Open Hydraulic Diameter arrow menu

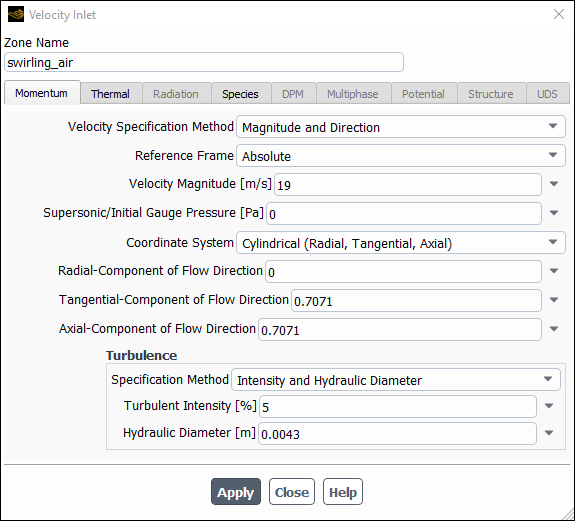549,433
